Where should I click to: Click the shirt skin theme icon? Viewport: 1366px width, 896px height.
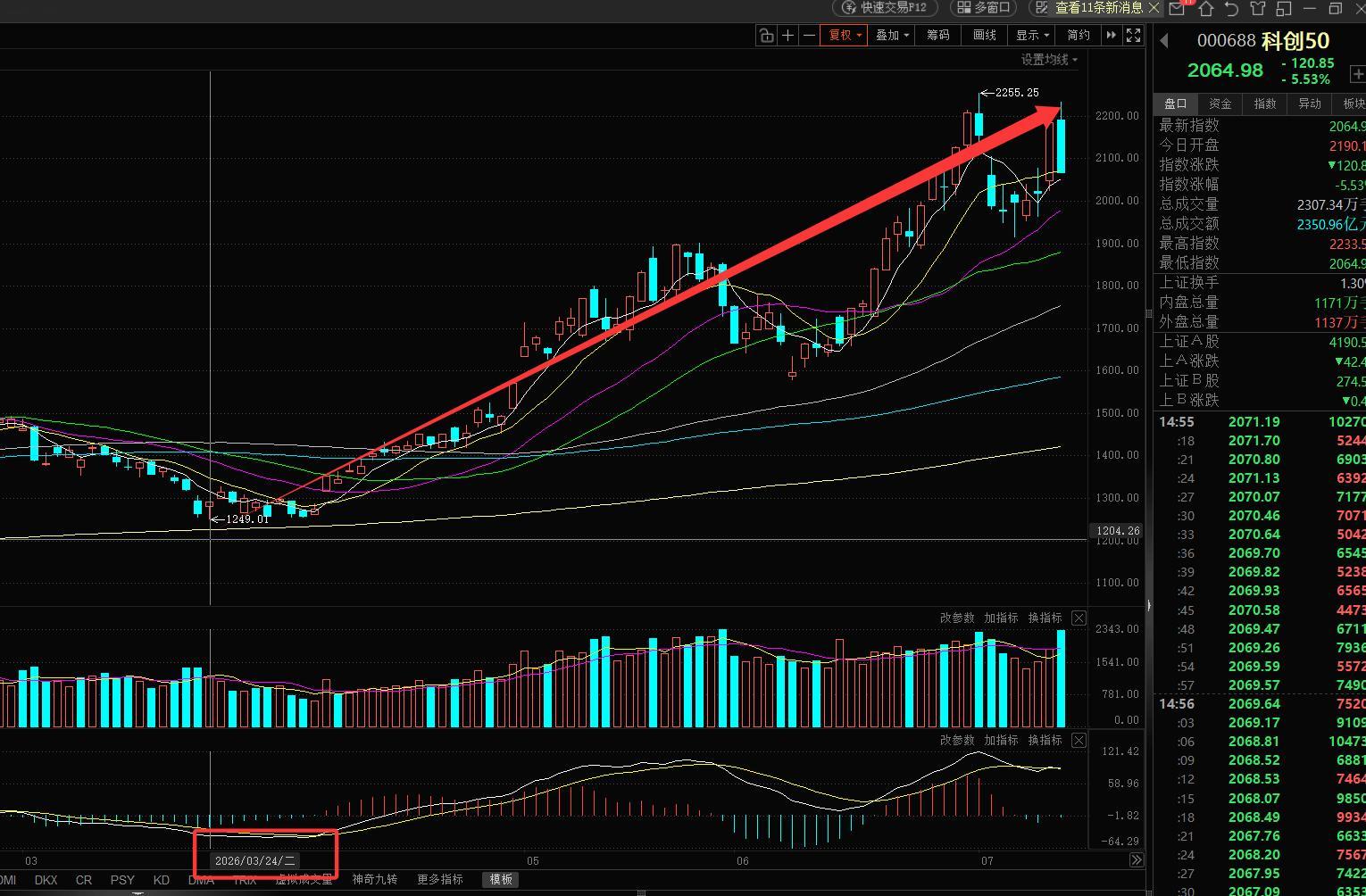[x=1258, y=8]
